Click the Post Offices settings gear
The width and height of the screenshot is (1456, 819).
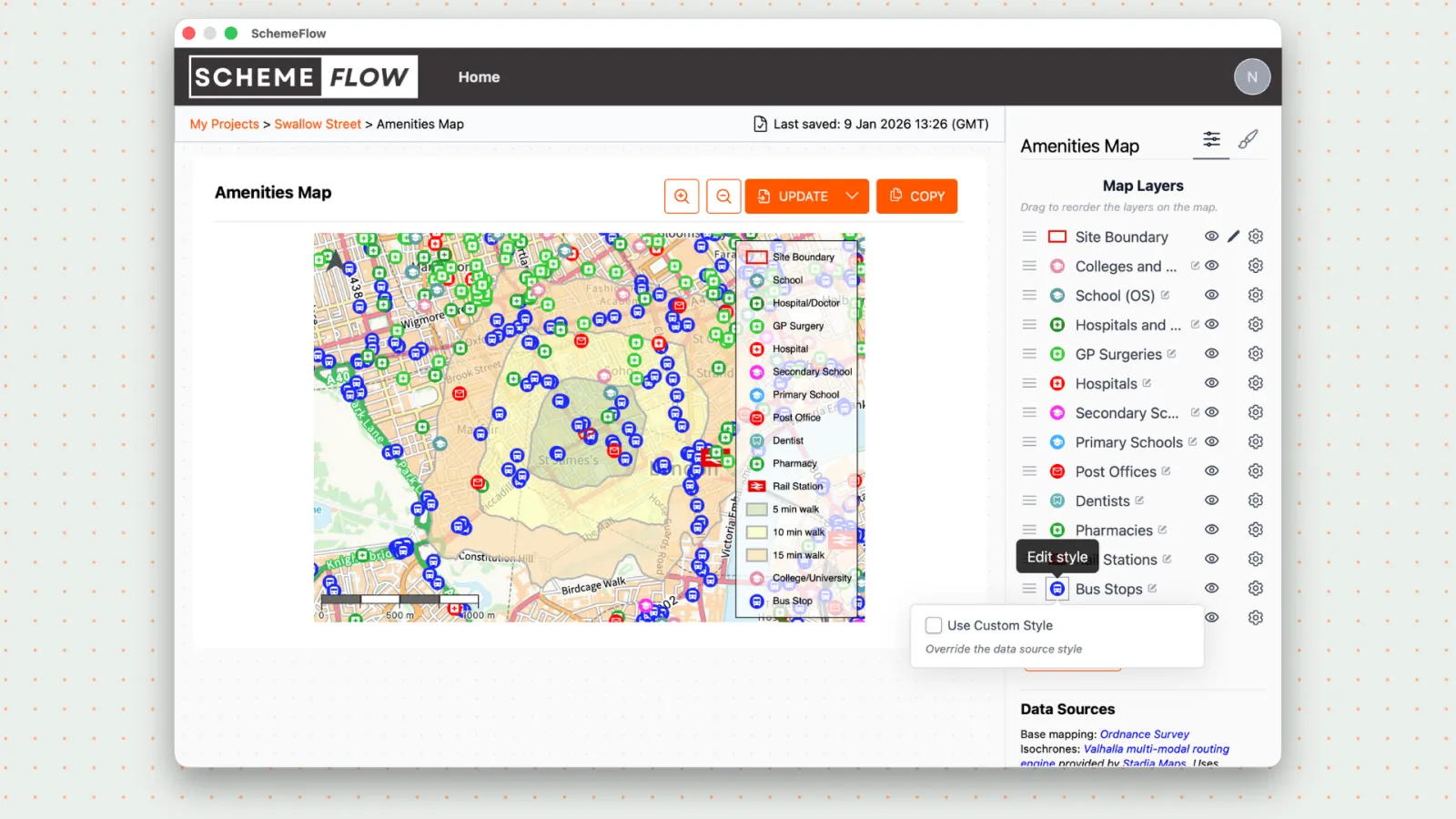click(1256, 471)
